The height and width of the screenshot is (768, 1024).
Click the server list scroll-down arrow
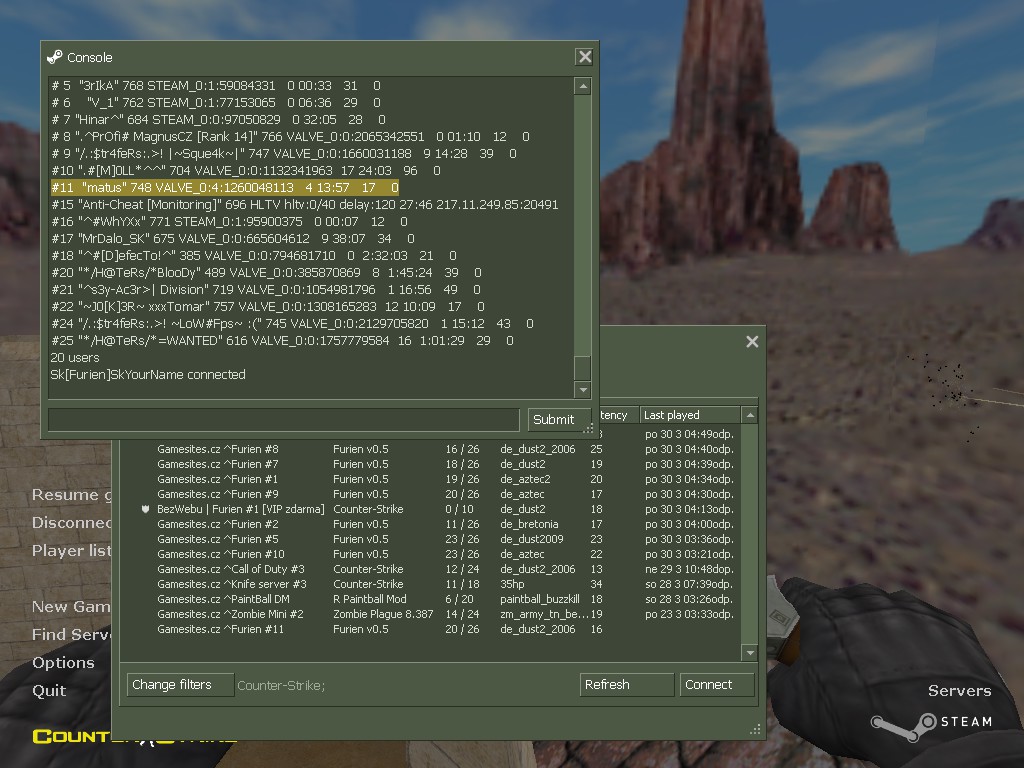750,652
